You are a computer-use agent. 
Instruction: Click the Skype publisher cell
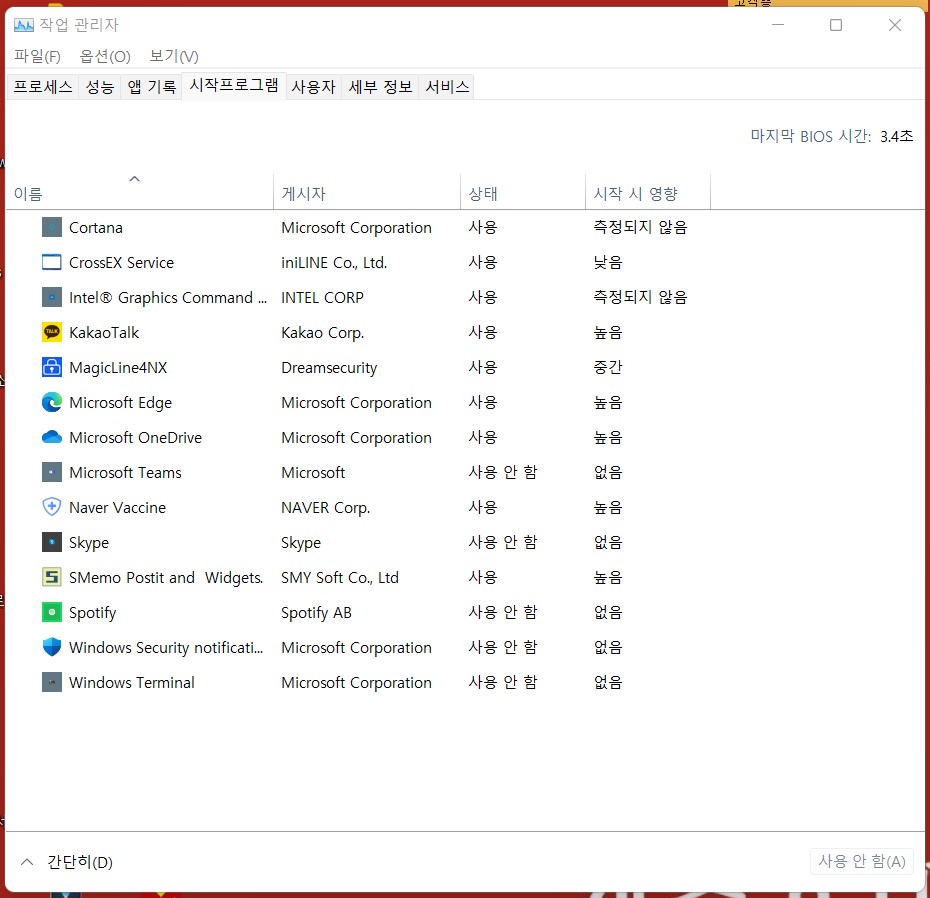pyautogui.click(x=301, y=543)
